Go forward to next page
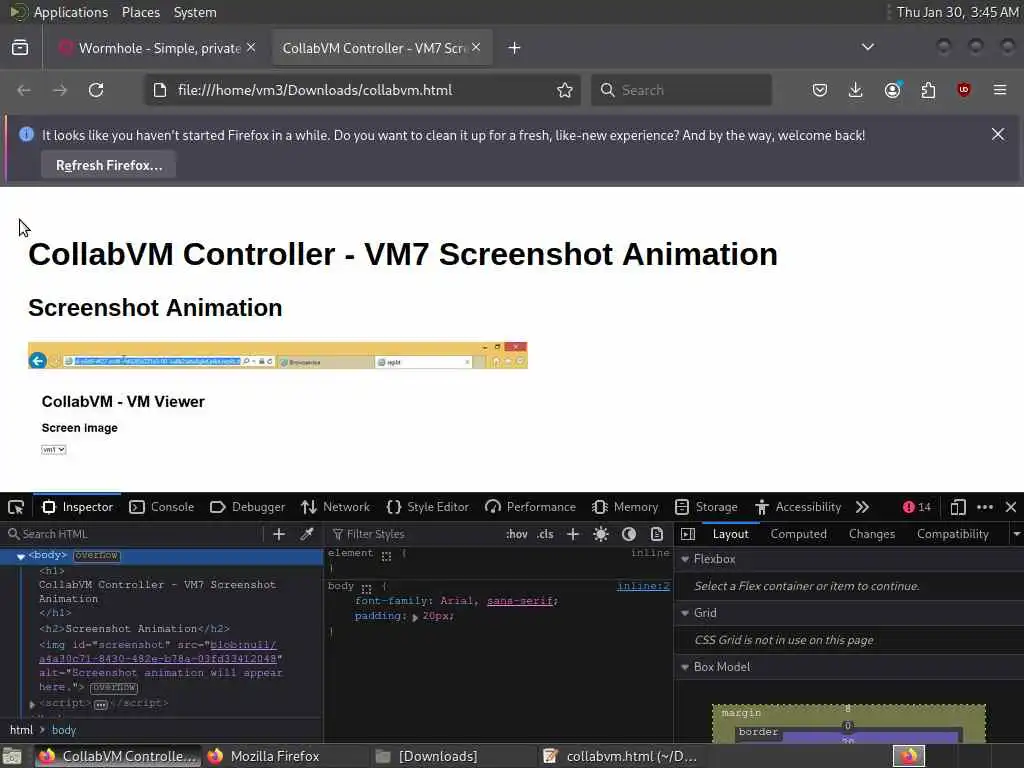This screenshot has width=1024, height=768. click(x=60, y=90)
